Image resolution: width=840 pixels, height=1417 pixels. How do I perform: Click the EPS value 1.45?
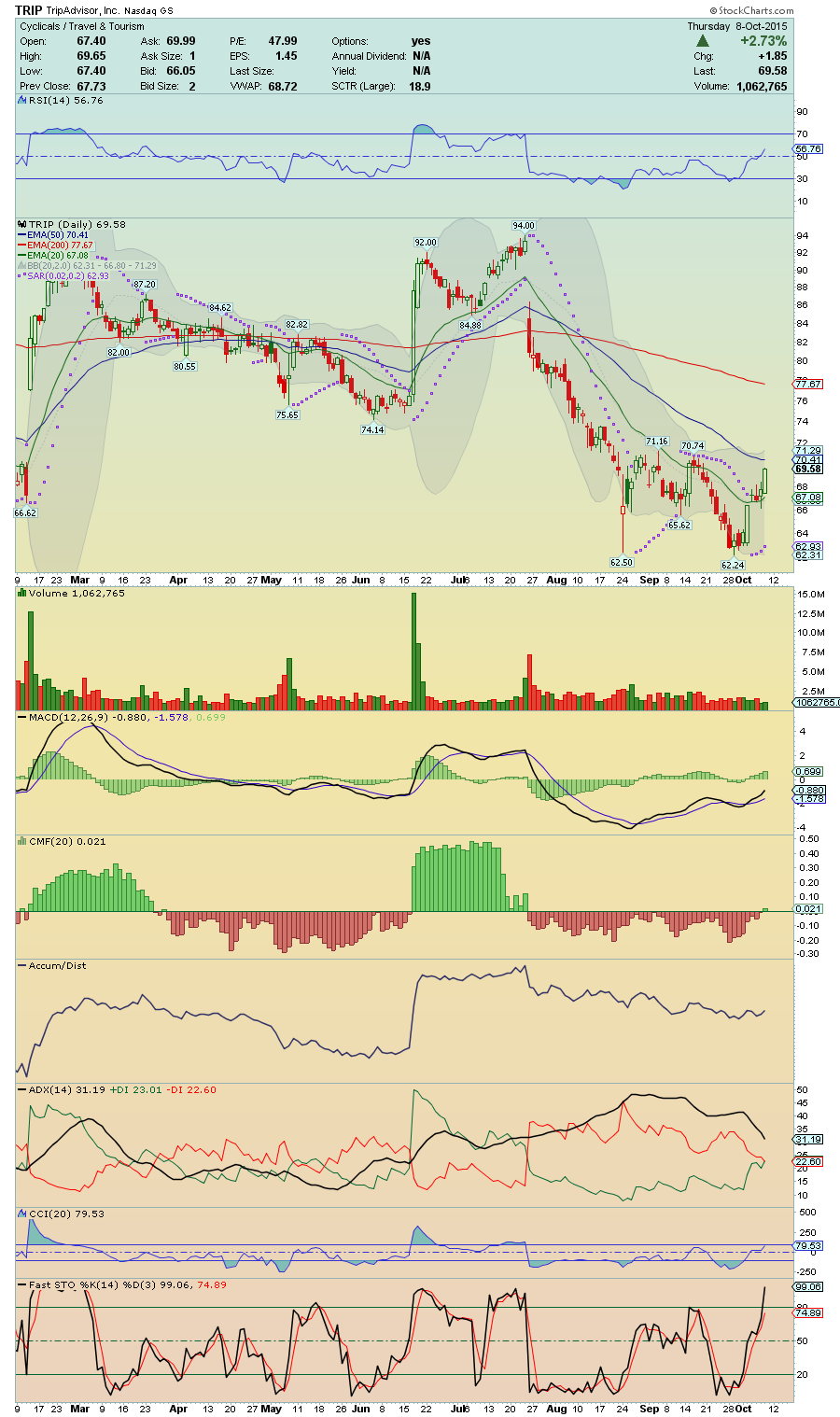tap(287, 56)
